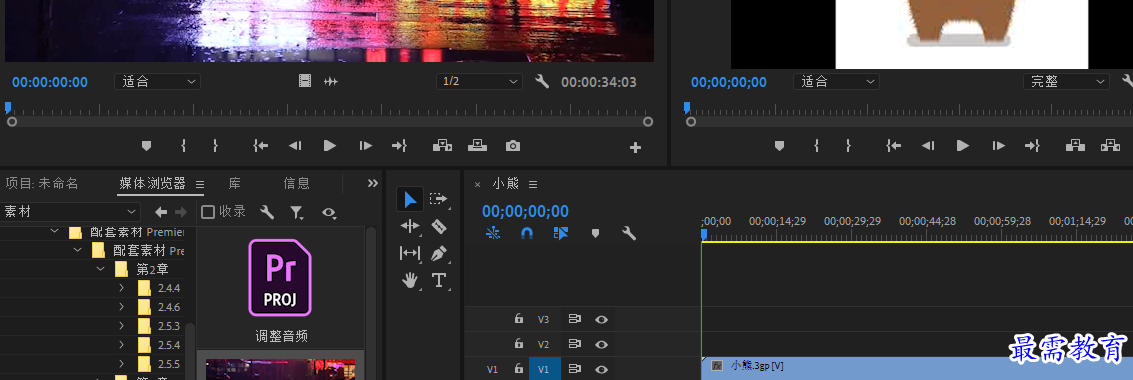
Task: Open media browser wrench settings
Action: tap(267, 212)
